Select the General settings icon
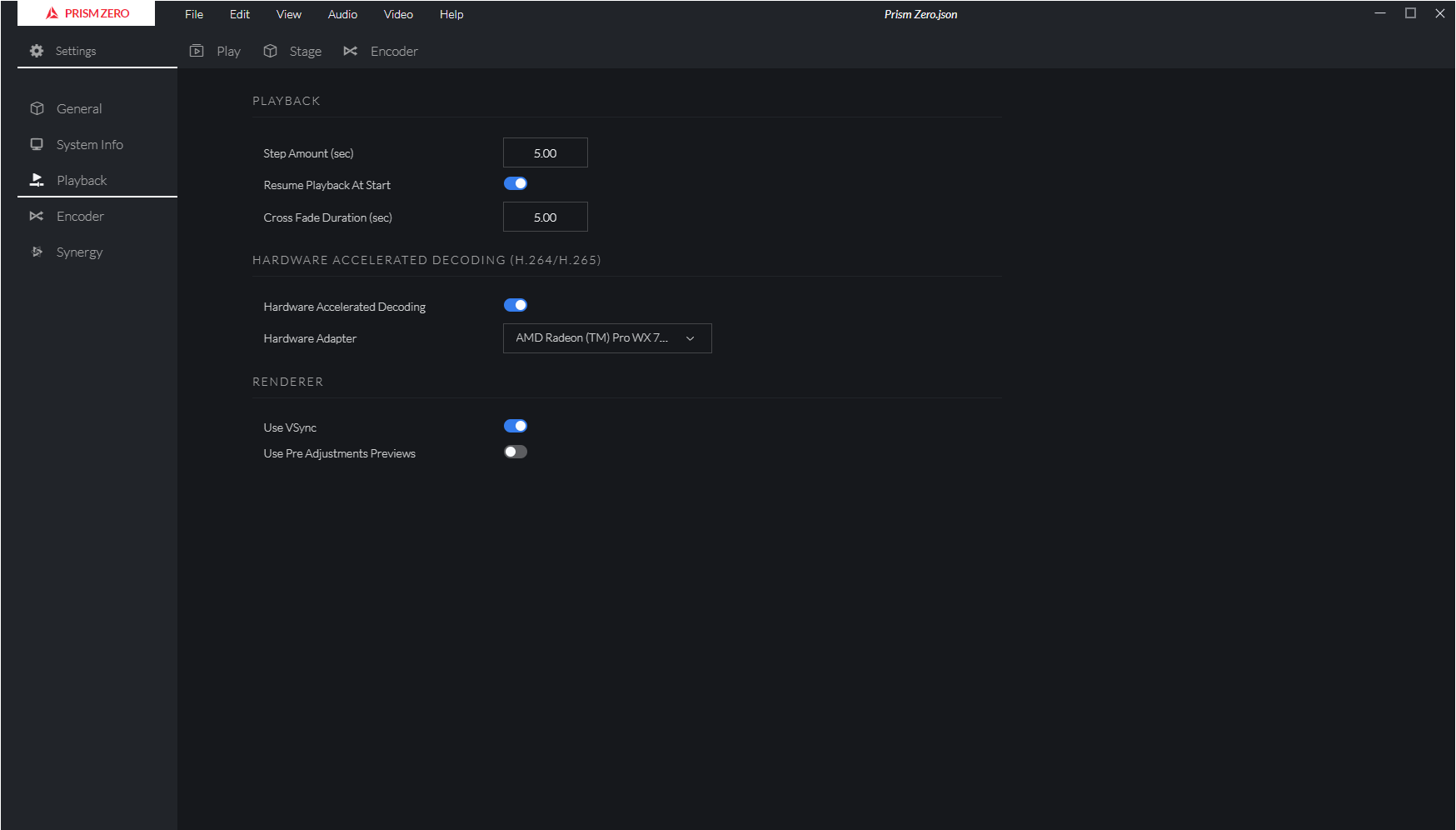Screen dimensions: 1456x830 point(37,108)
